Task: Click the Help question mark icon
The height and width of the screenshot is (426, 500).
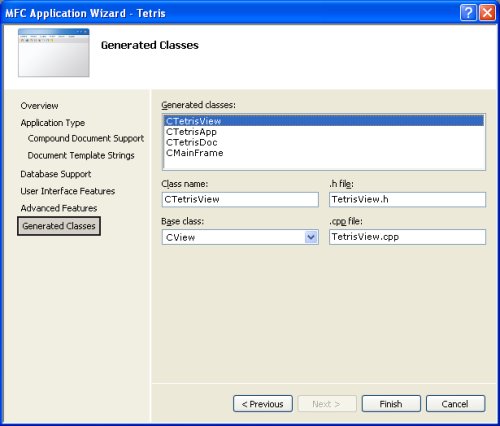Action: pos(468,13)
